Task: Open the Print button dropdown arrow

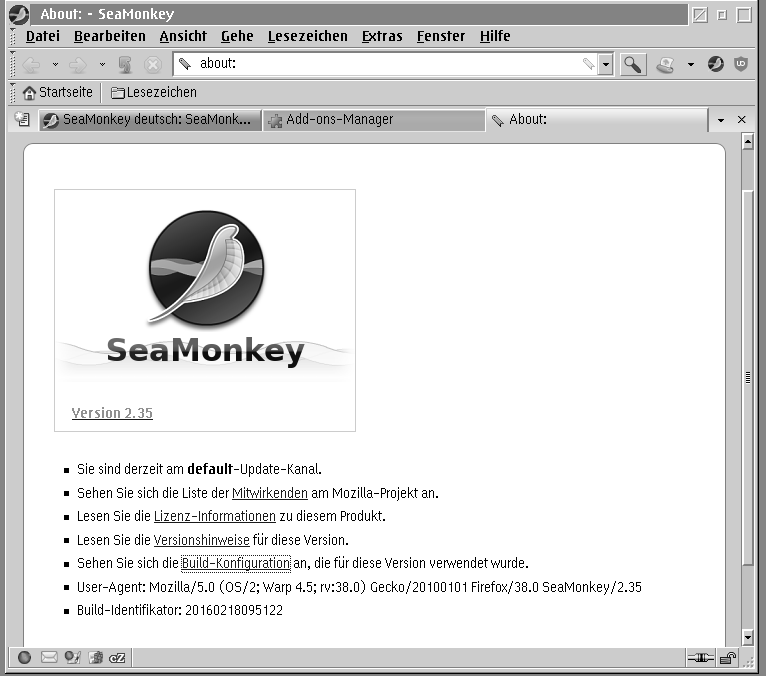Action: 690,64
